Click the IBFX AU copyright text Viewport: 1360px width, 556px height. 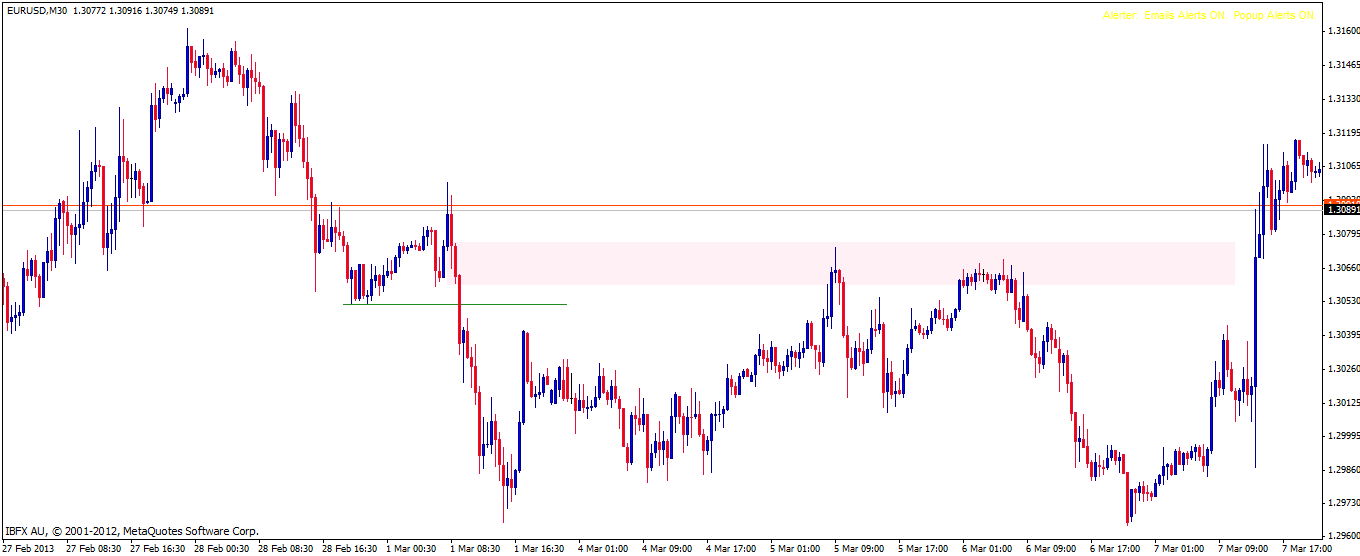[x=132, y=531]
